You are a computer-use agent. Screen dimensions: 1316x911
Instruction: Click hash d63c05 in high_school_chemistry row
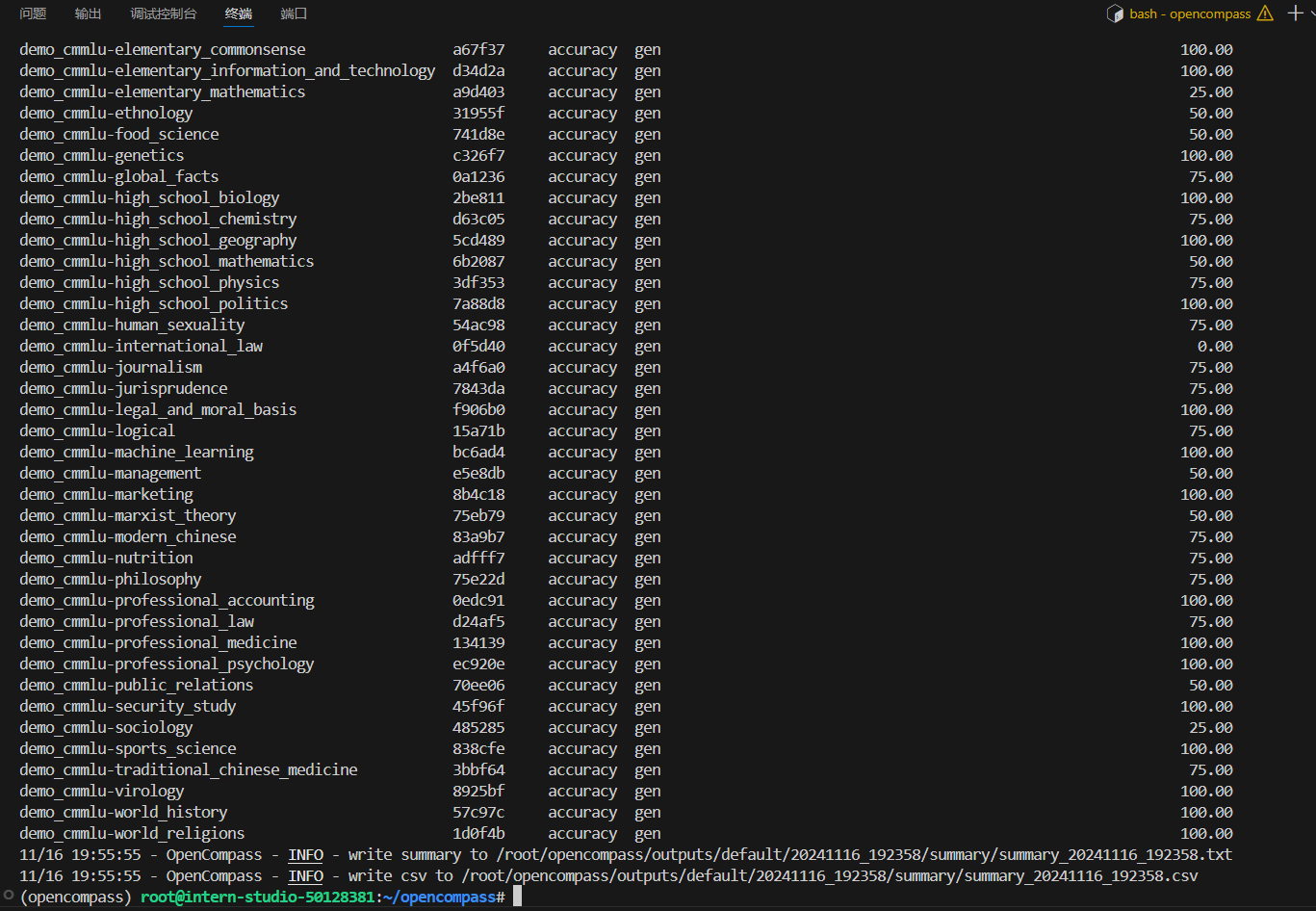(478, 219)
